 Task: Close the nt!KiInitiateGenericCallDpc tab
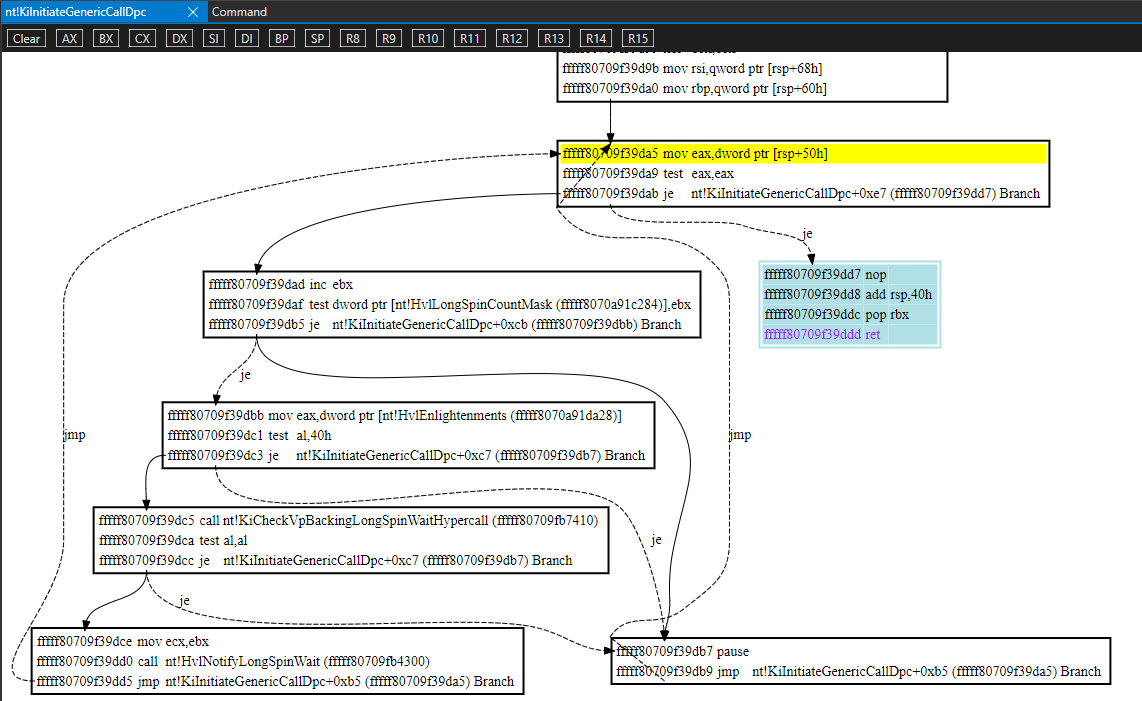coord(193,12)
